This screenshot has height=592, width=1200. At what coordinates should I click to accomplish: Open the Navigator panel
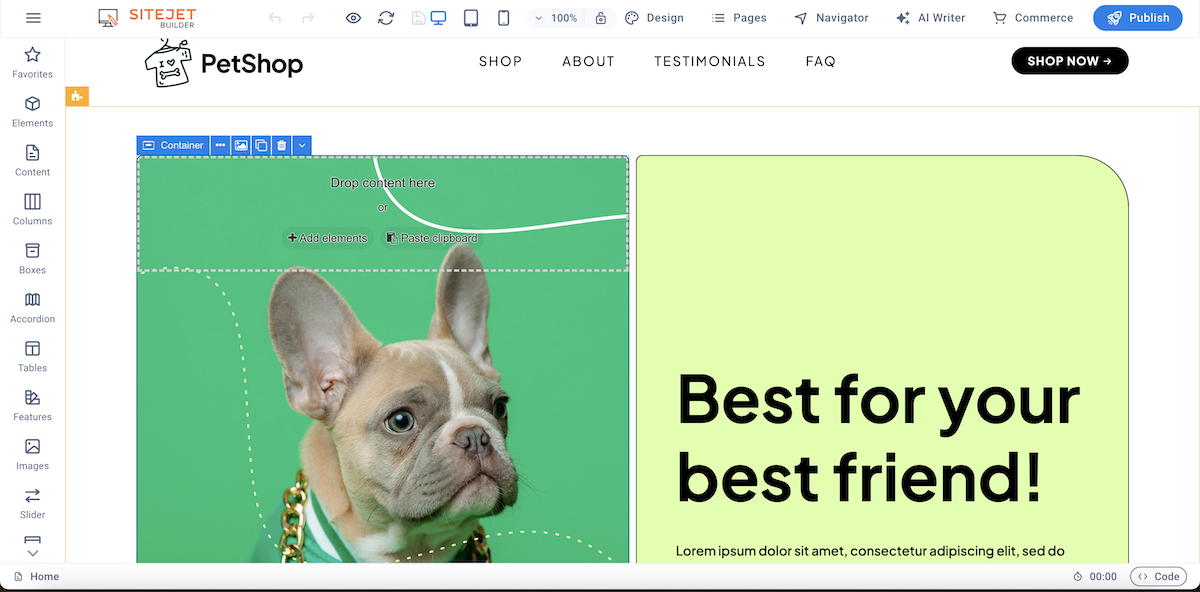tap(831, 18)
